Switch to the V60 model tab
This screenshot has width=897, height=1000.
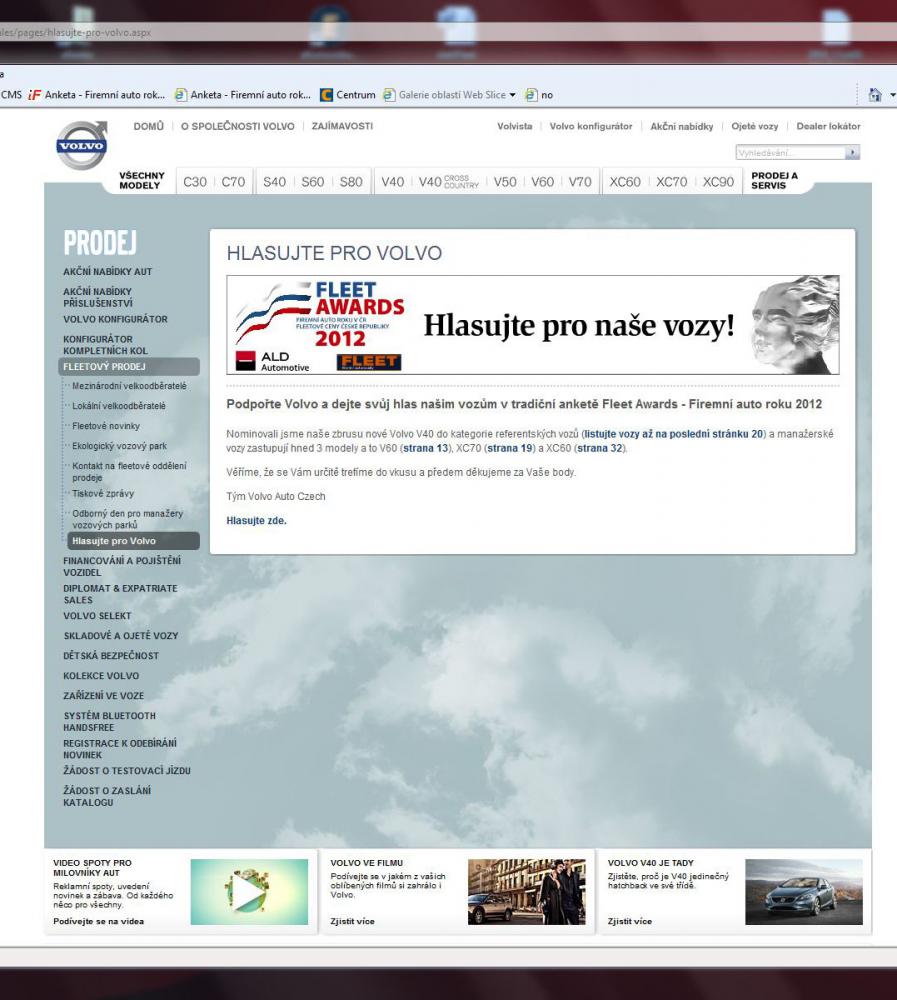click(x=542, y=182)
